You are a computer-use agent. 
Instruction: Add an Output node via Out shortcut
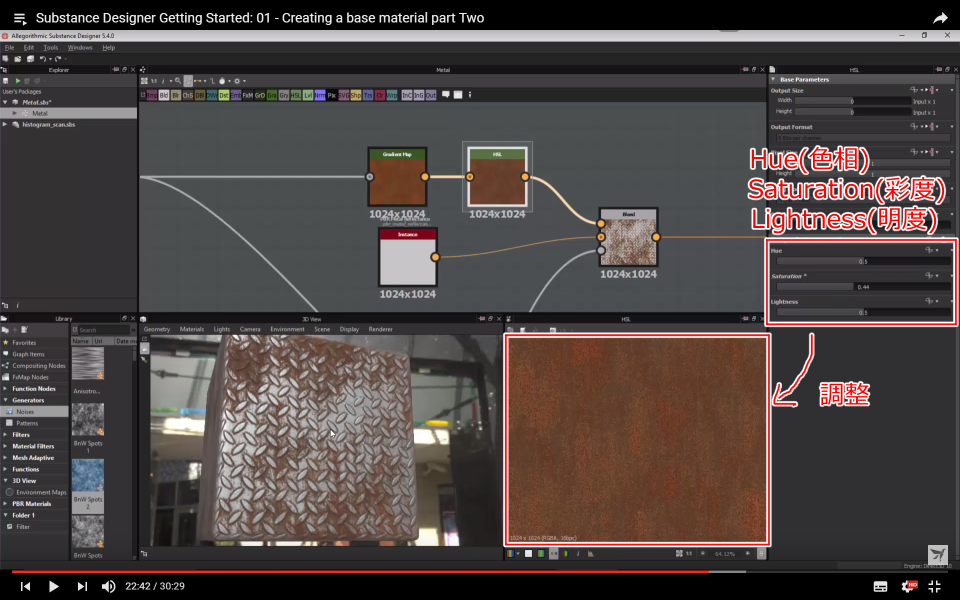(x=431, y=95)
